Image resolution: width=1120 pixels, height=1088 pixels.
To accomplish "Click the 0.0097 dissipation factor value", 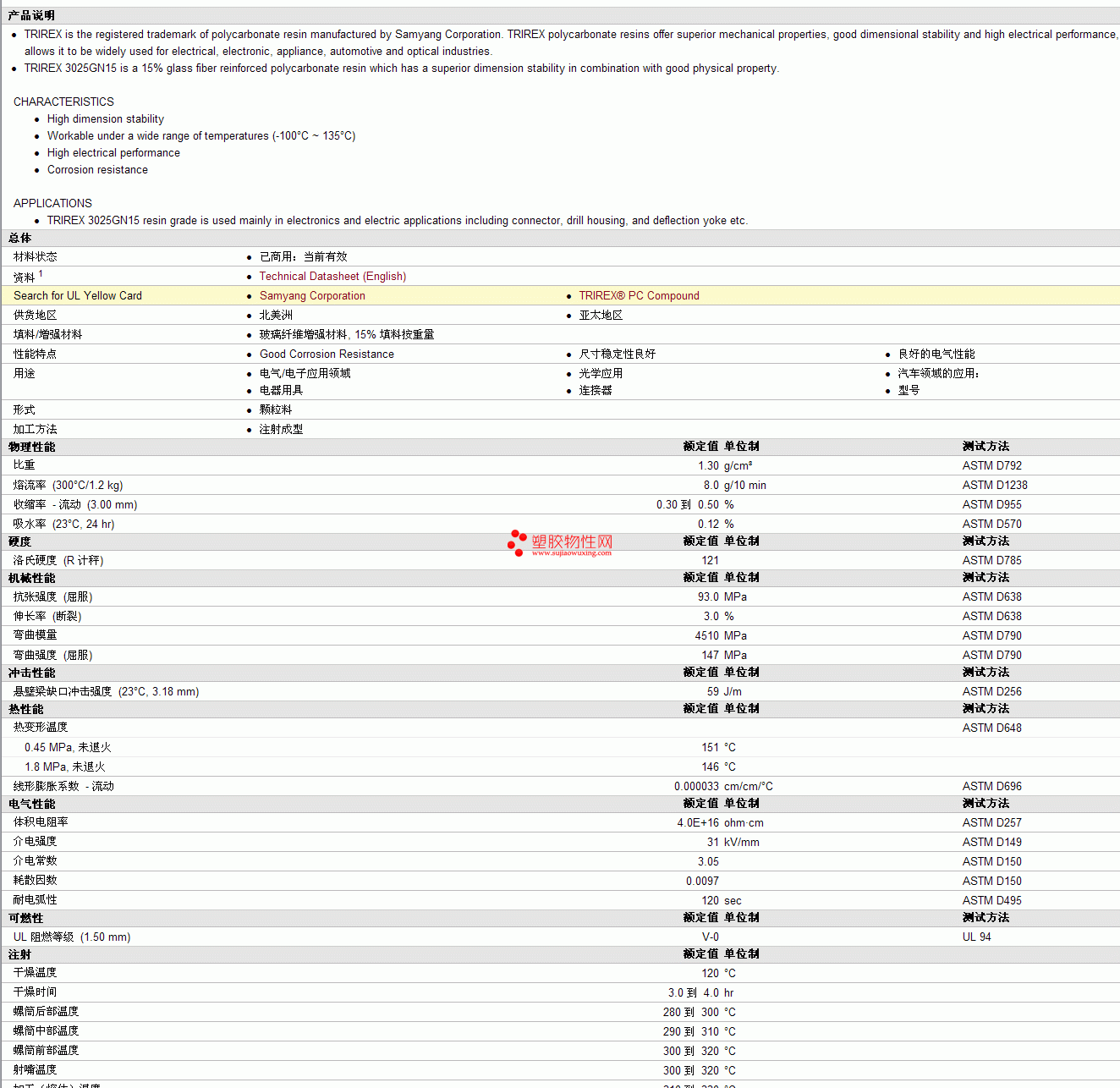I will pyautogui.click(x=702, y=882).
